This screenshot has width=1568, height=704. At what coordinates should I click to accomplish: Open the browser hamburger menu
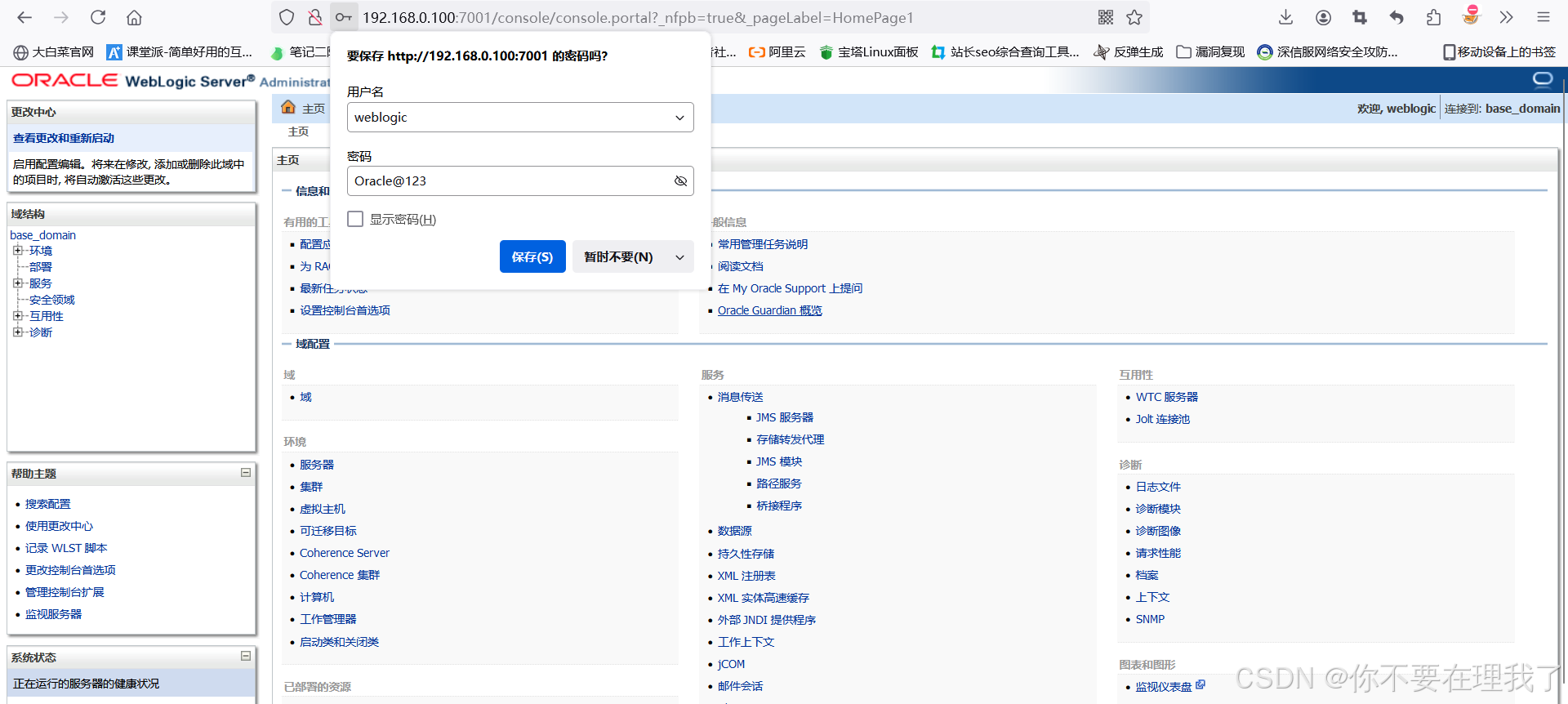coord(1543,17)
